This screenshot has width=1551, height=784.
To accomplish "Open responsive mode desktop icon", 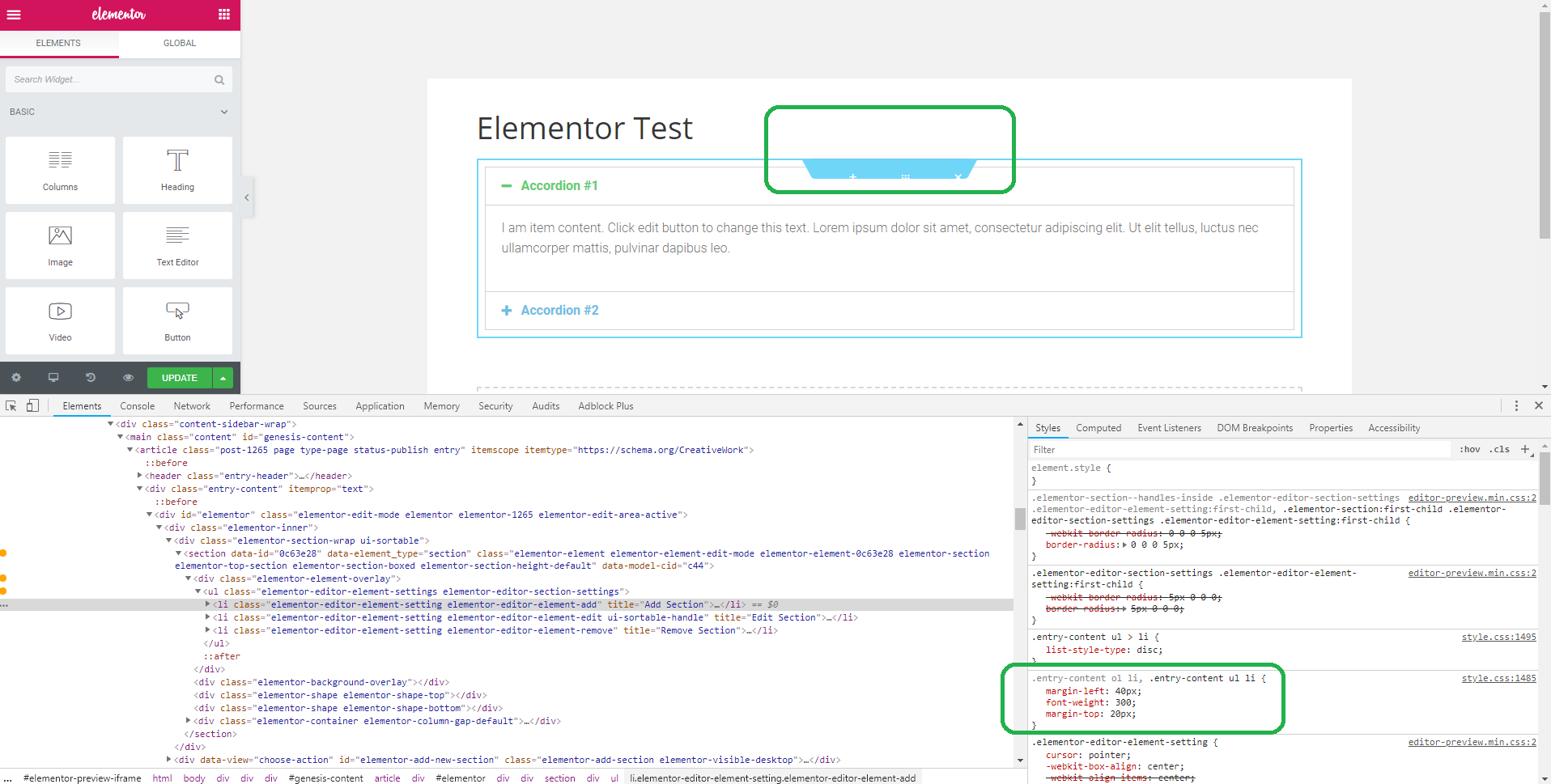I will [x=53, y=378].
